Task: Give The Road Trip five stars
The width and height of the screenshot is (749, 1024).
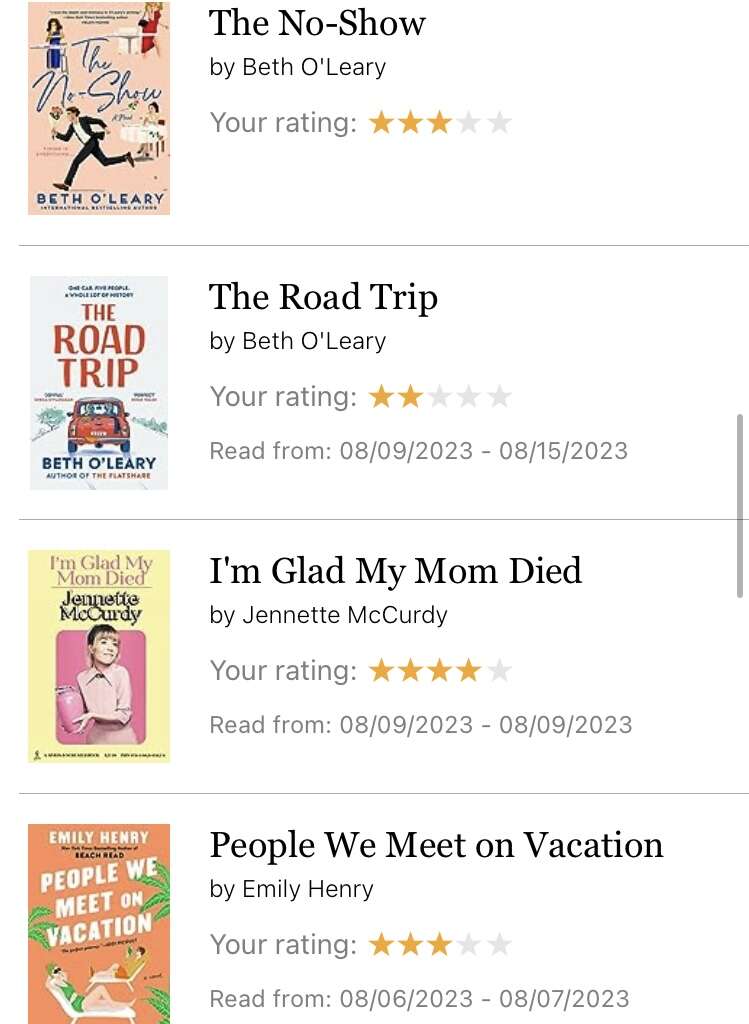Action: tap(499, 397)
